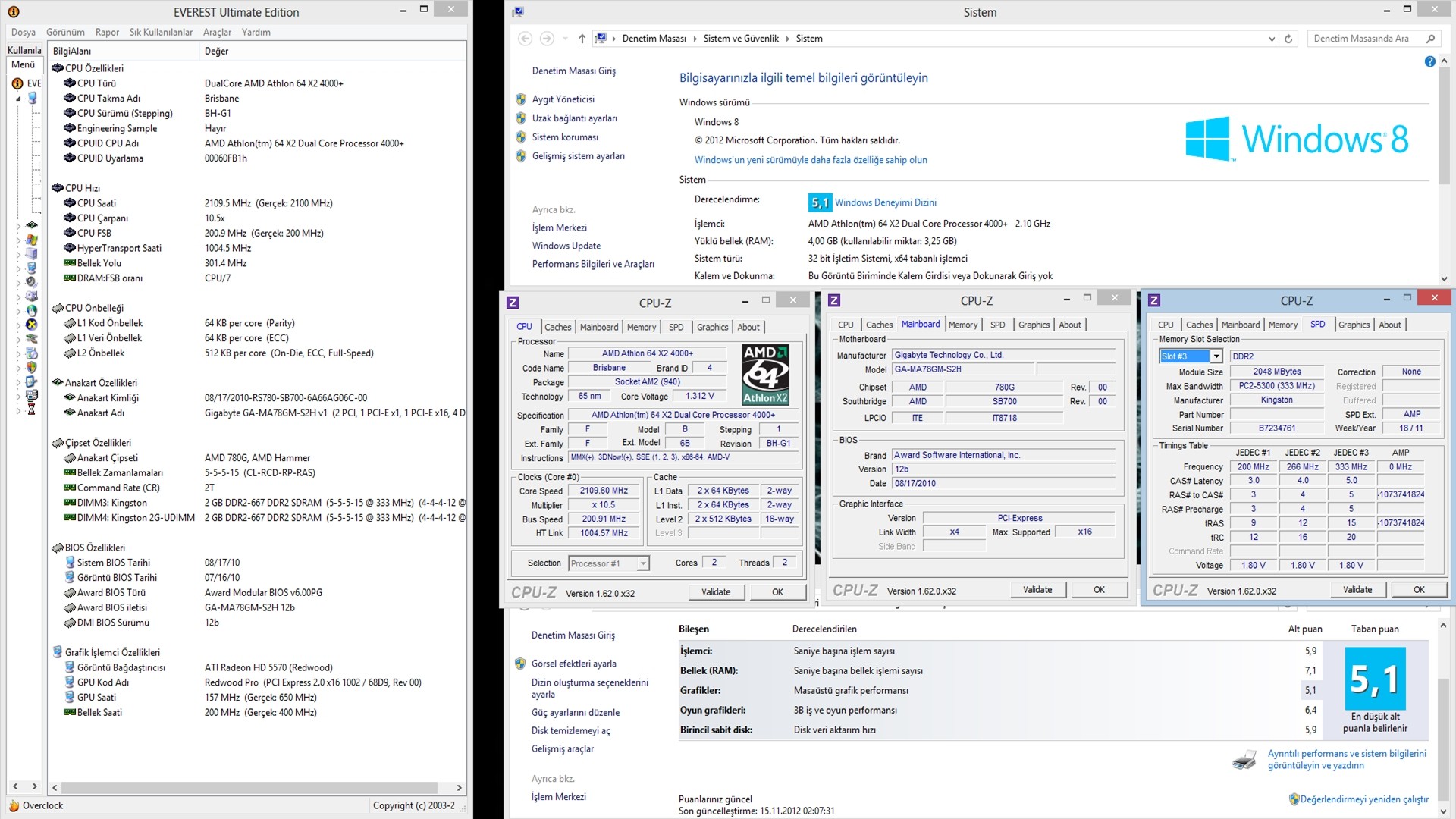Viewport: 1456px width, 819px height.
Task: Switch to Menü tab in EVEREST sidebar
Action: (23, 64)
